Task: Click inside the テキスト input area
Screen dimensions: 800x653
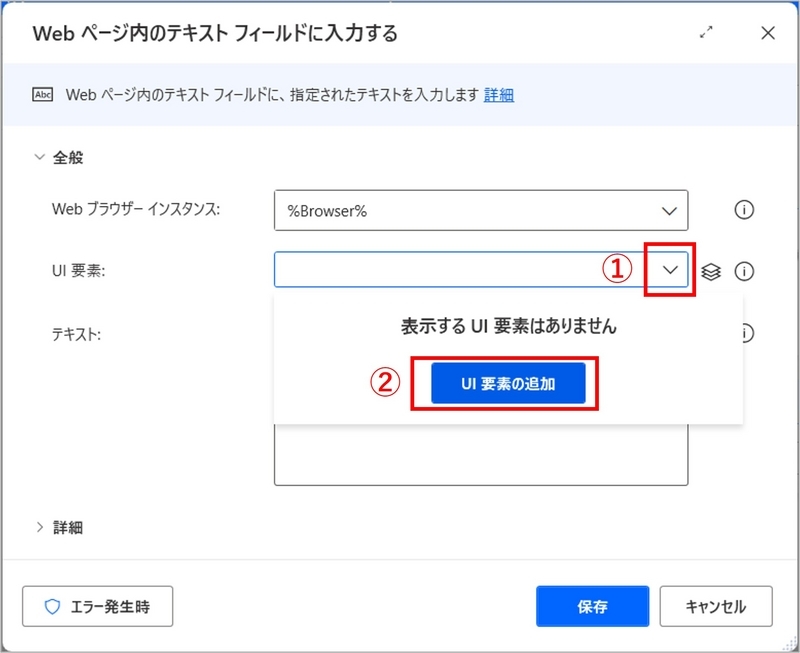Action: point(480,460)
